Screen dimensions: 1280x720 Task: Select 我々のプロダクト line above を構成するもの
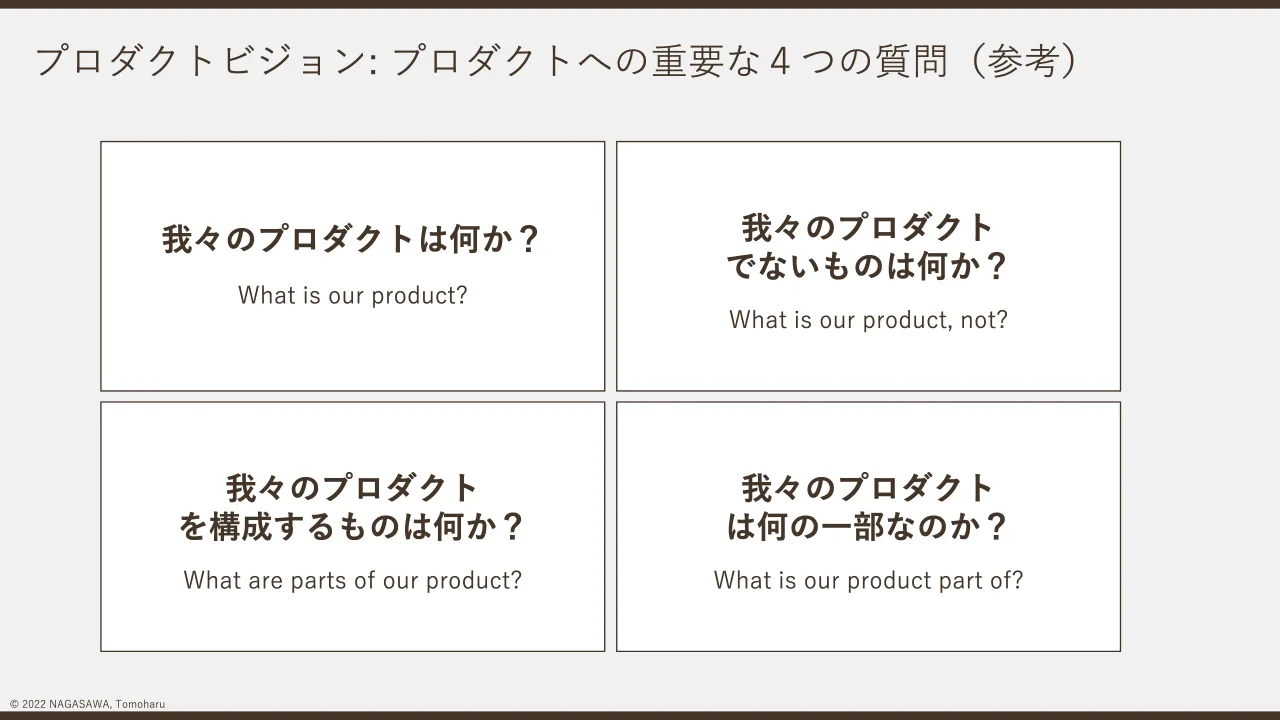point(352,488)
